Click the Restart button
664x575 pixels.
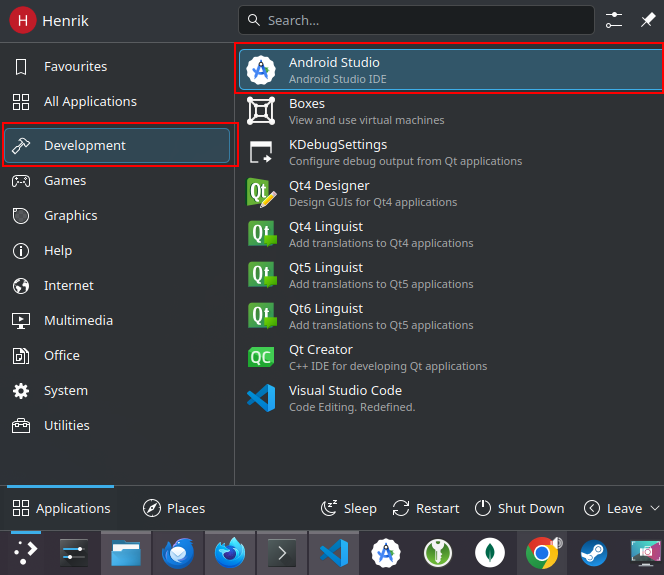(426, 508)
